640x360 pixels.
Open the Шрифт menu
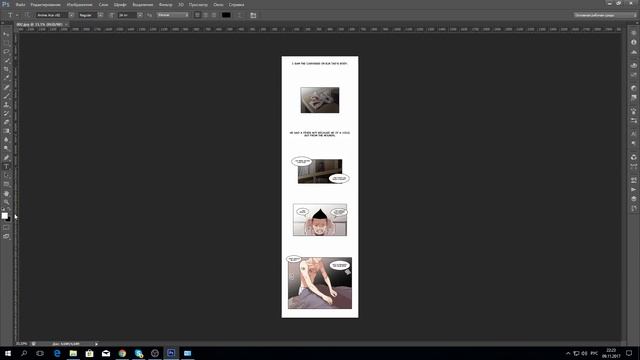[x=120, y=4]
